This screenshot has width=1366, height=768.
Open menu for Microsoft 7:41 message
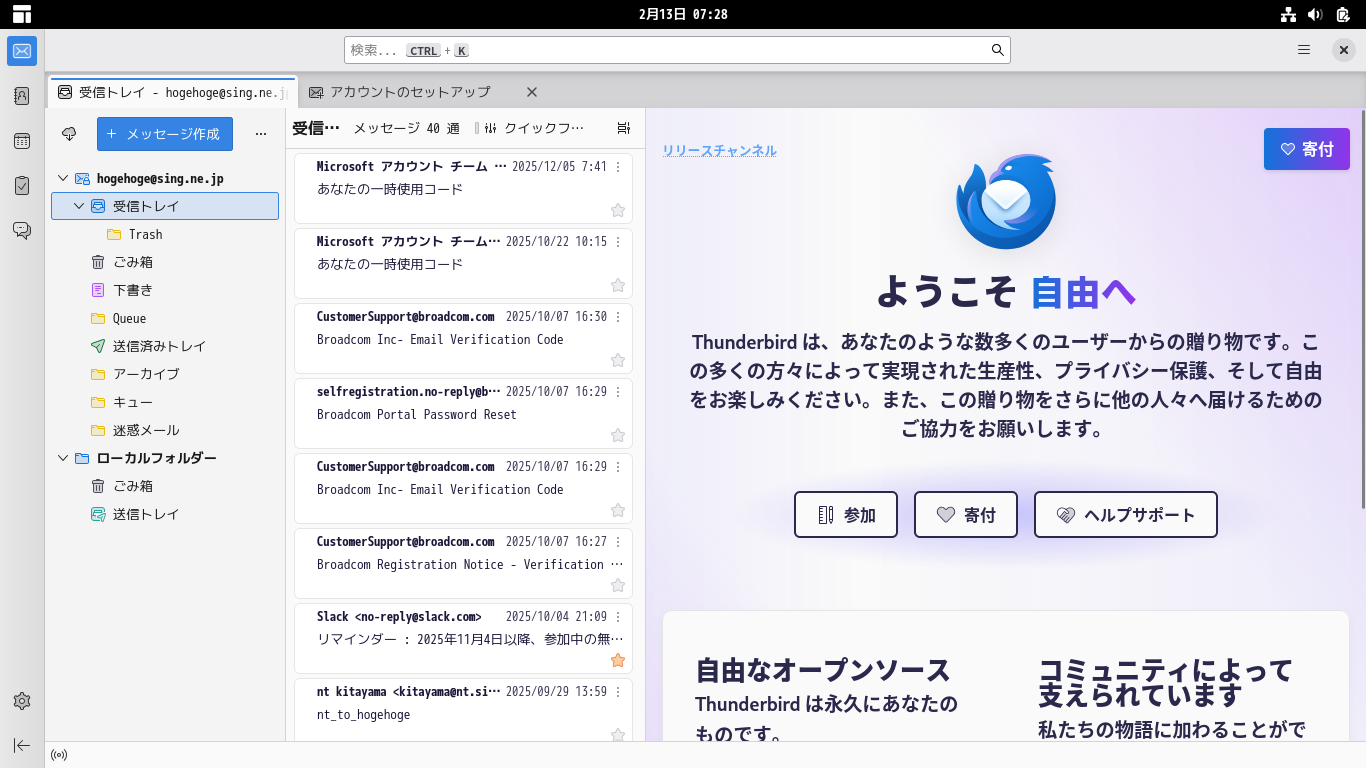click(618, 167)
